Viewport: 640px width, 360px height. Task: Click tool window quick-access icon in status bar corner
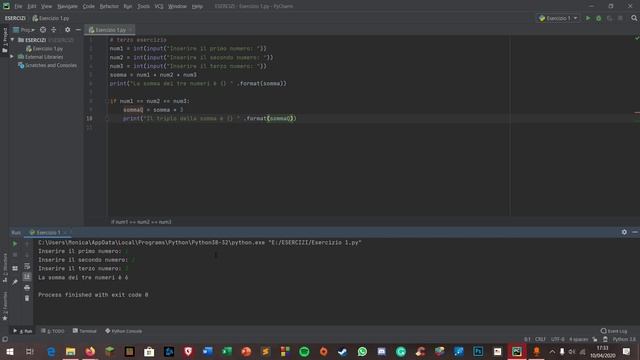pos(4,340)
